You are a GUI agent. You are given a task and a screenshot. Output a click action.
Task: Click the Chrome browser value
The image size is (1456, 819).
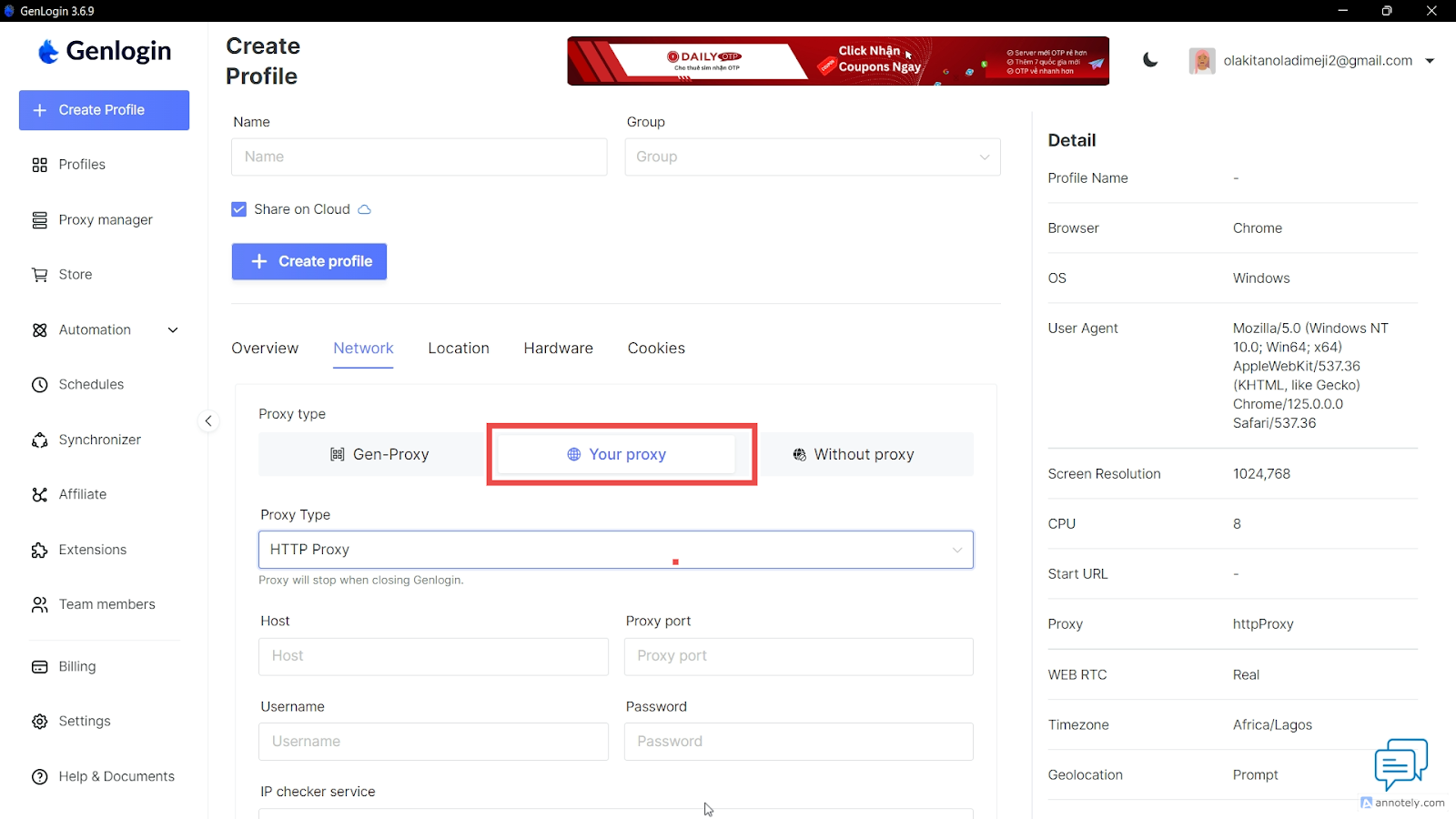(x=1257, y=228)
